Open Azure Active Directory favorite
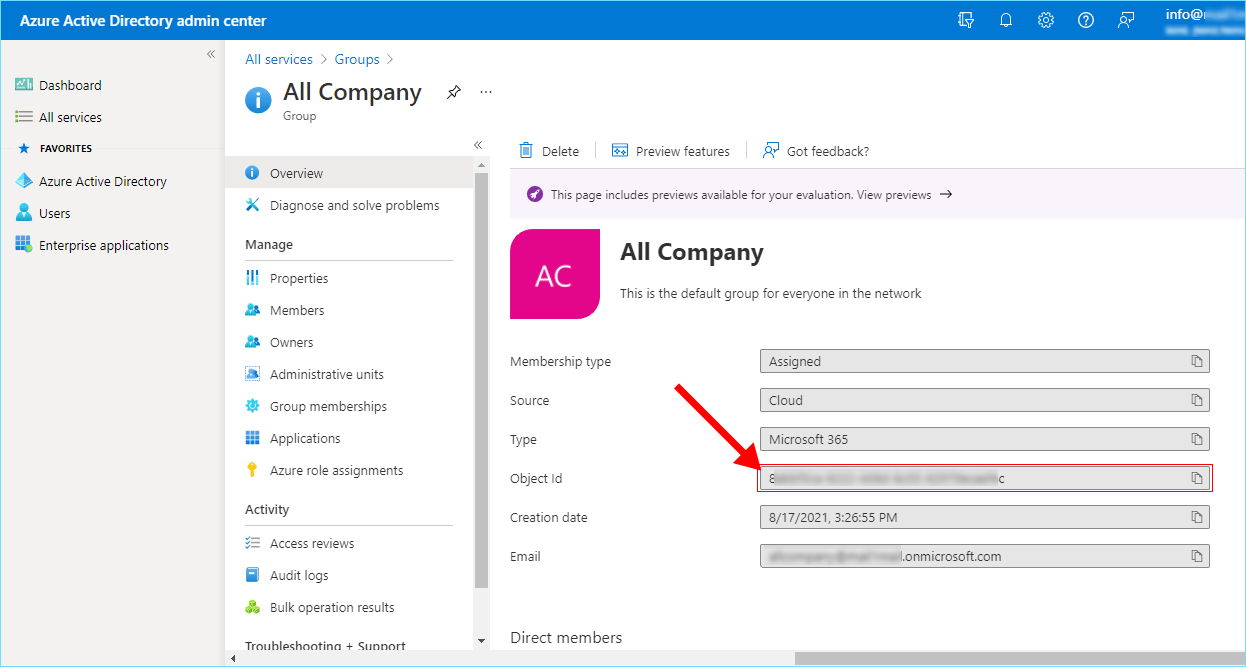1246x667 pixels. click(x=102, y=181)
